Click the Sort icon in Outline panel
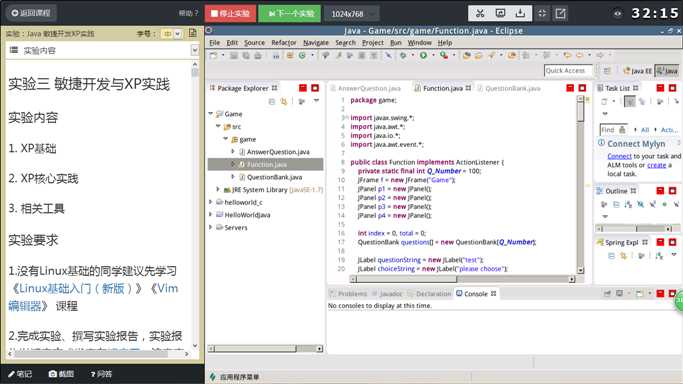This screenshot has width=683, height=384. pos(628,204)
